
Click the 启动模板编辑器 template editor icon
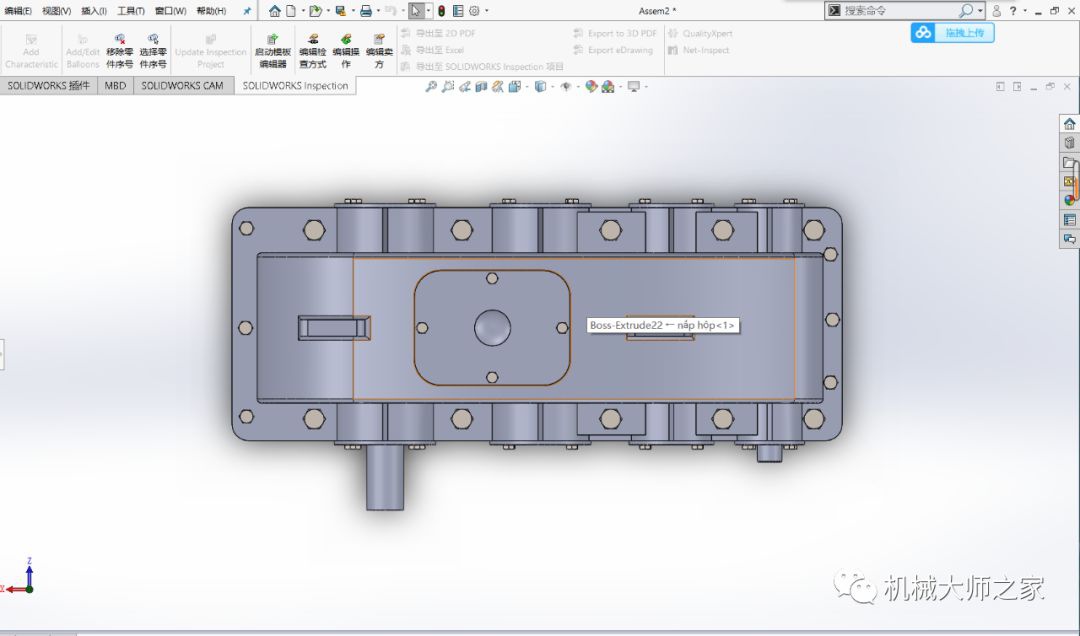pyautogui.click(x=272, y=40)
